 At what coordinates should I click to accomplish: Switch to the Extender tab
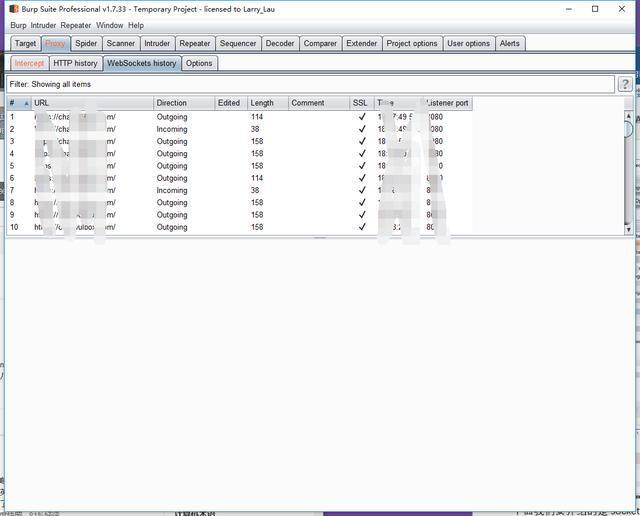click(362, 43)
